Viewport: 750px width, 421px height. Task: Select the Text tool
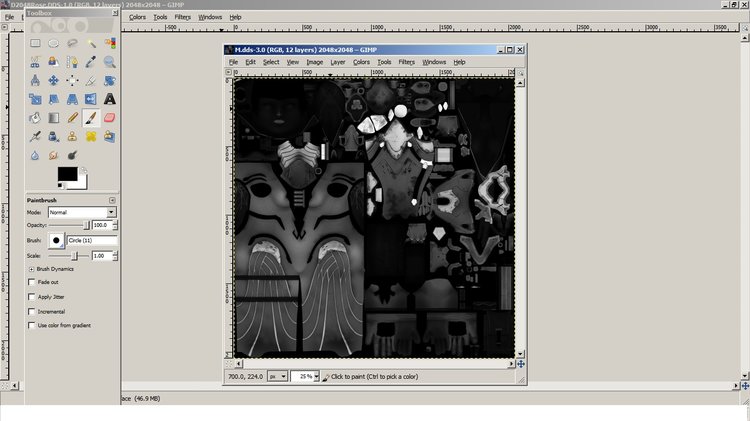(x=110, y=99)
